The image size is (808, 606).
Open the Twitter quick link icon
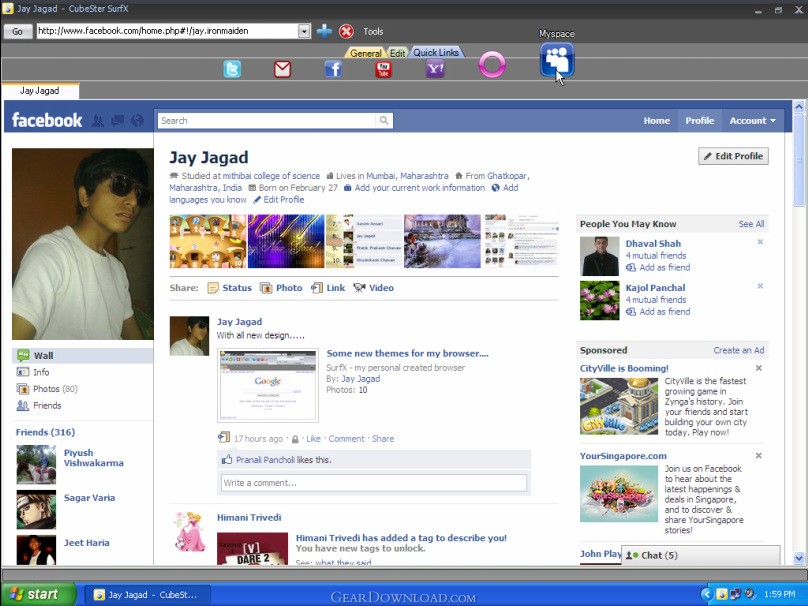(232, 69)
